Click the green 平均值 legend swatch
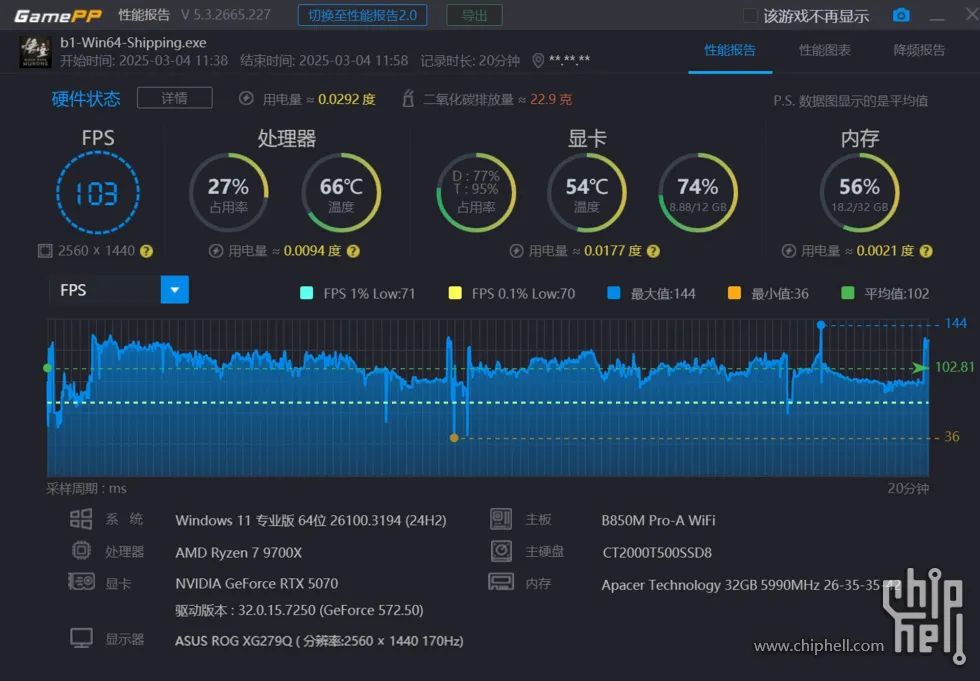This screenshot has width=980, height=681. point(848,293)
